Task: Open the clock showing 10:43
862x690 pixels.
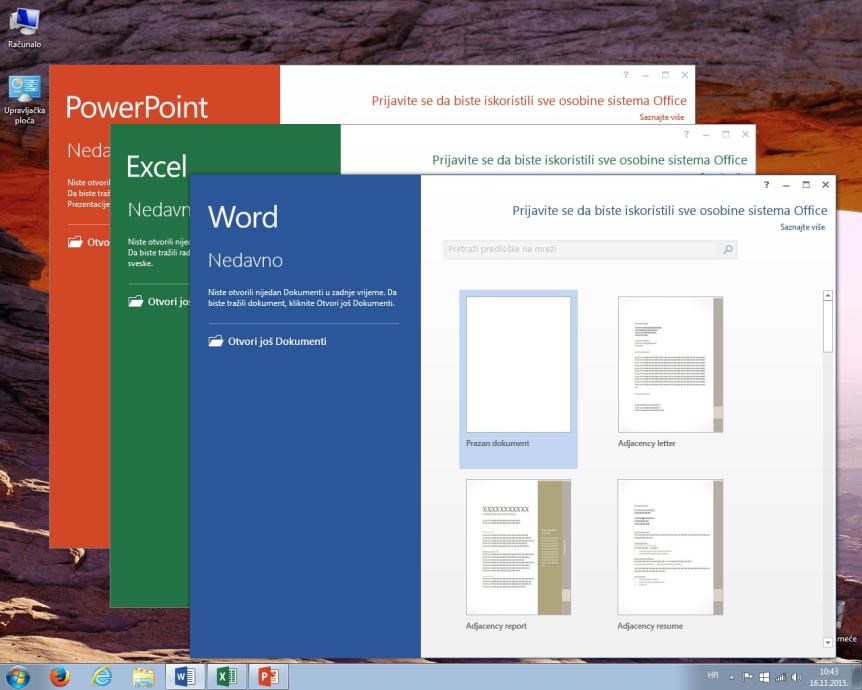Action: 828,677
